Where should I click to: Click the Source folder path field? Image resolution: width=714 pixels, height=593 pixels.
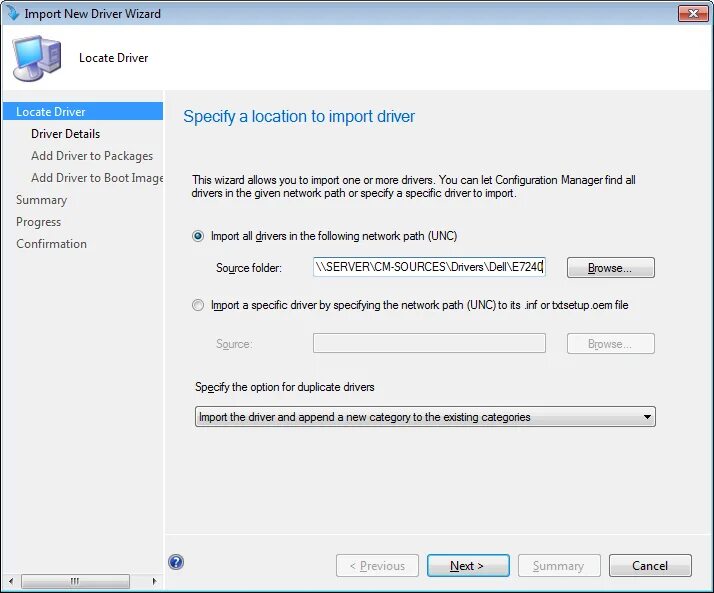click(429, 267)
